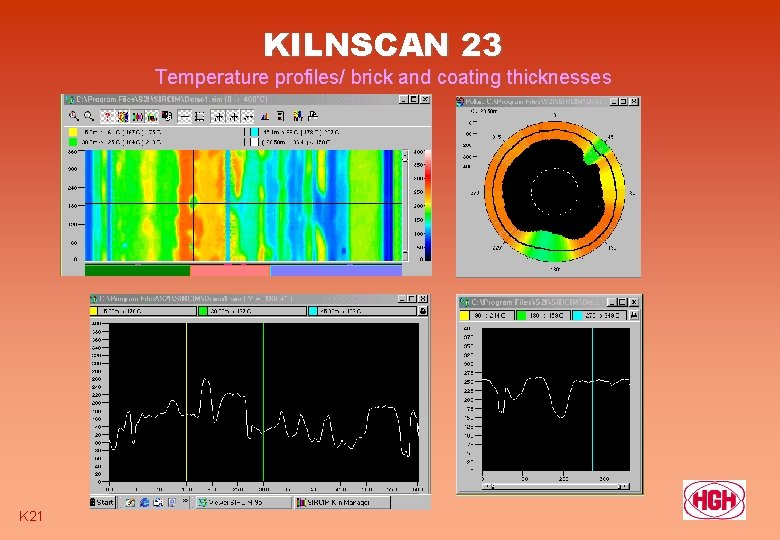
Task: Click the cyan 270° value field
Action: tap(599, 315)
